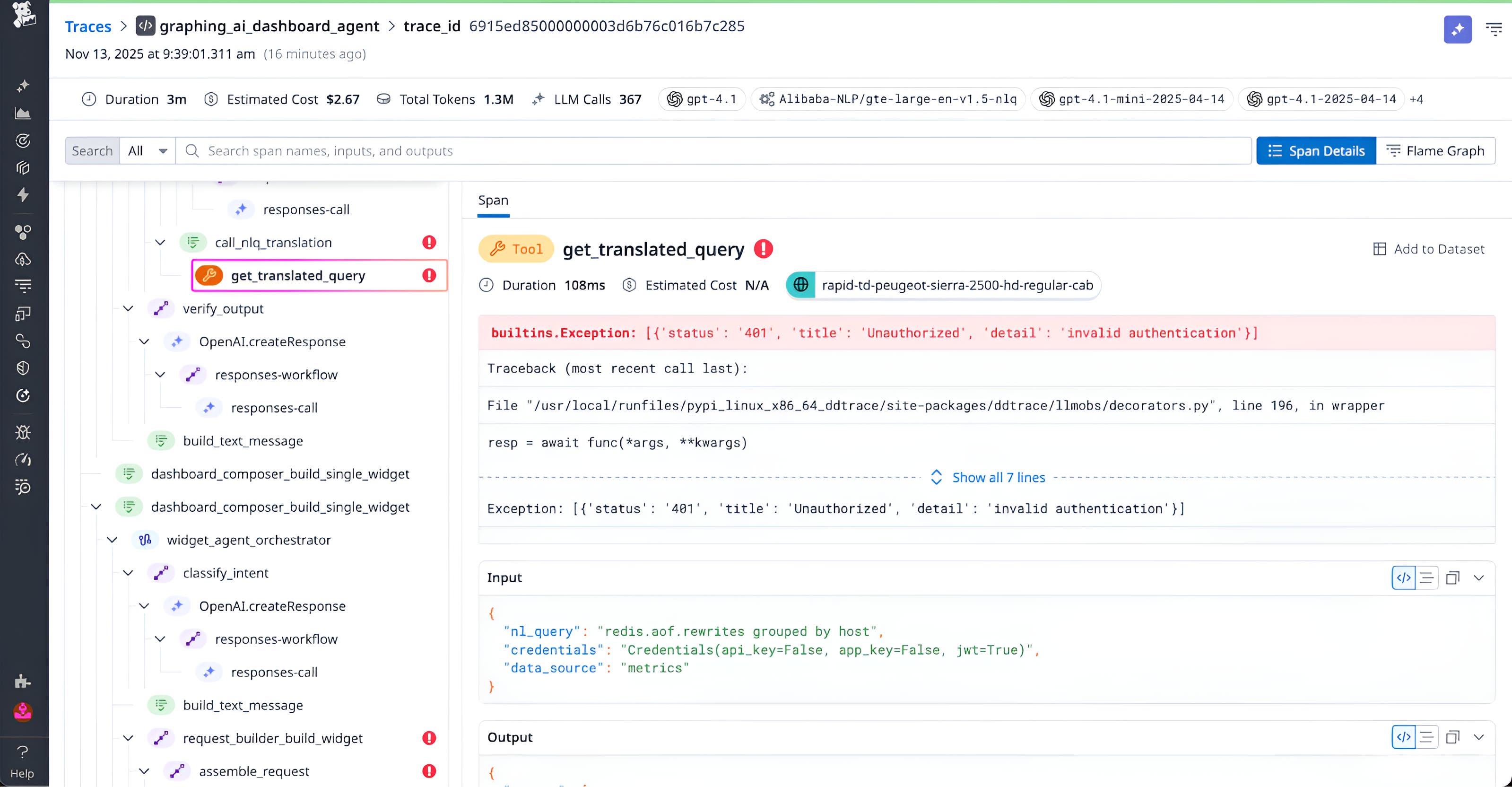The width and height of the screenshot is (1512, 787).
Task: Expand the Output section chevron
Action: coord(1478,737)
